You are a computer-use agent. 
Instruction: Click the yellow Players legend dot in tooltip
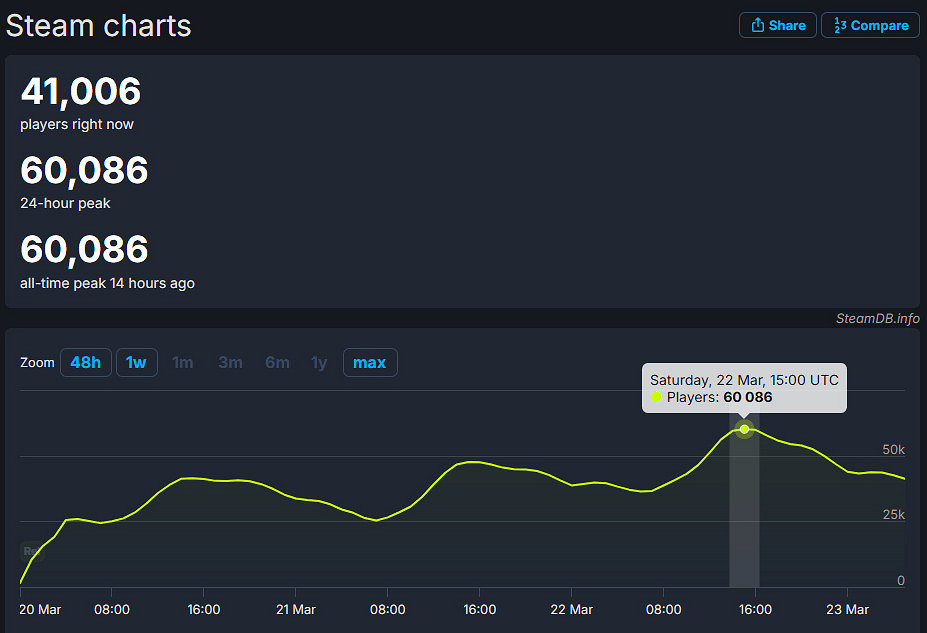click(x=657, y=397)
